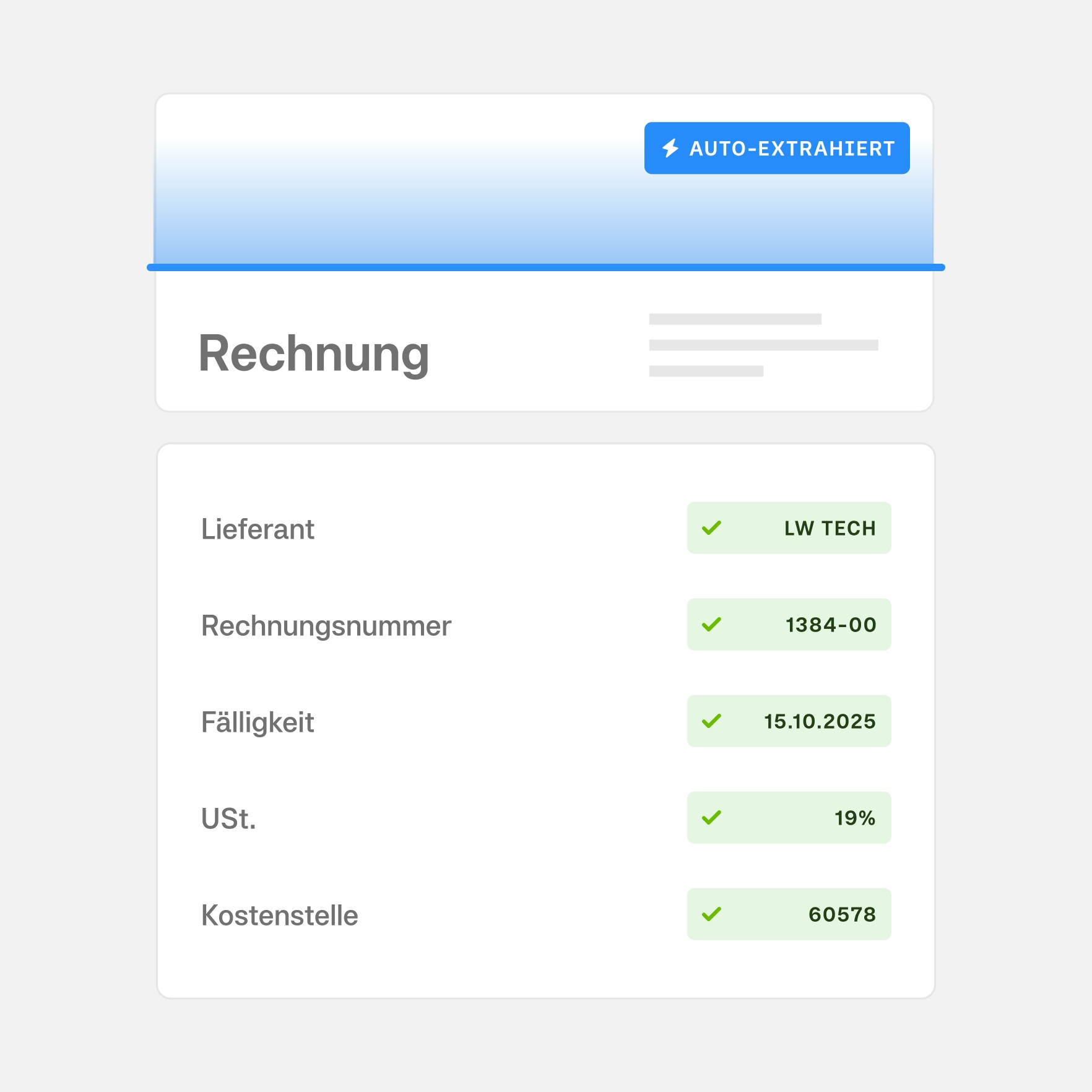Click the Lieferant label
The image size is (1092, 1092).
pos(258,529)
